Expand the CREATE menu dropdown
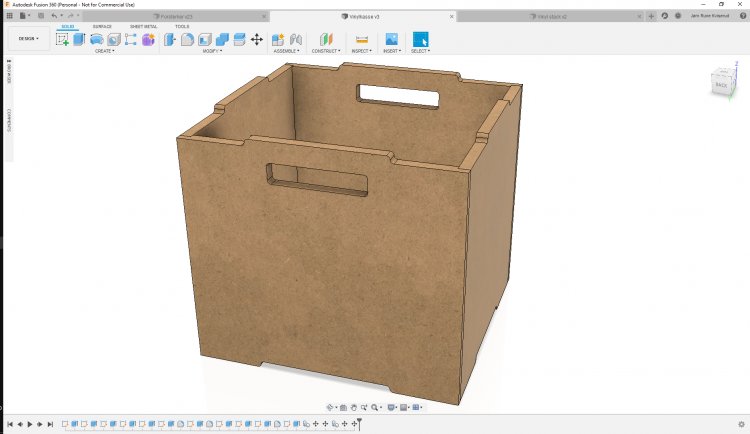This screenshot has height=434, width=750. 104,51
